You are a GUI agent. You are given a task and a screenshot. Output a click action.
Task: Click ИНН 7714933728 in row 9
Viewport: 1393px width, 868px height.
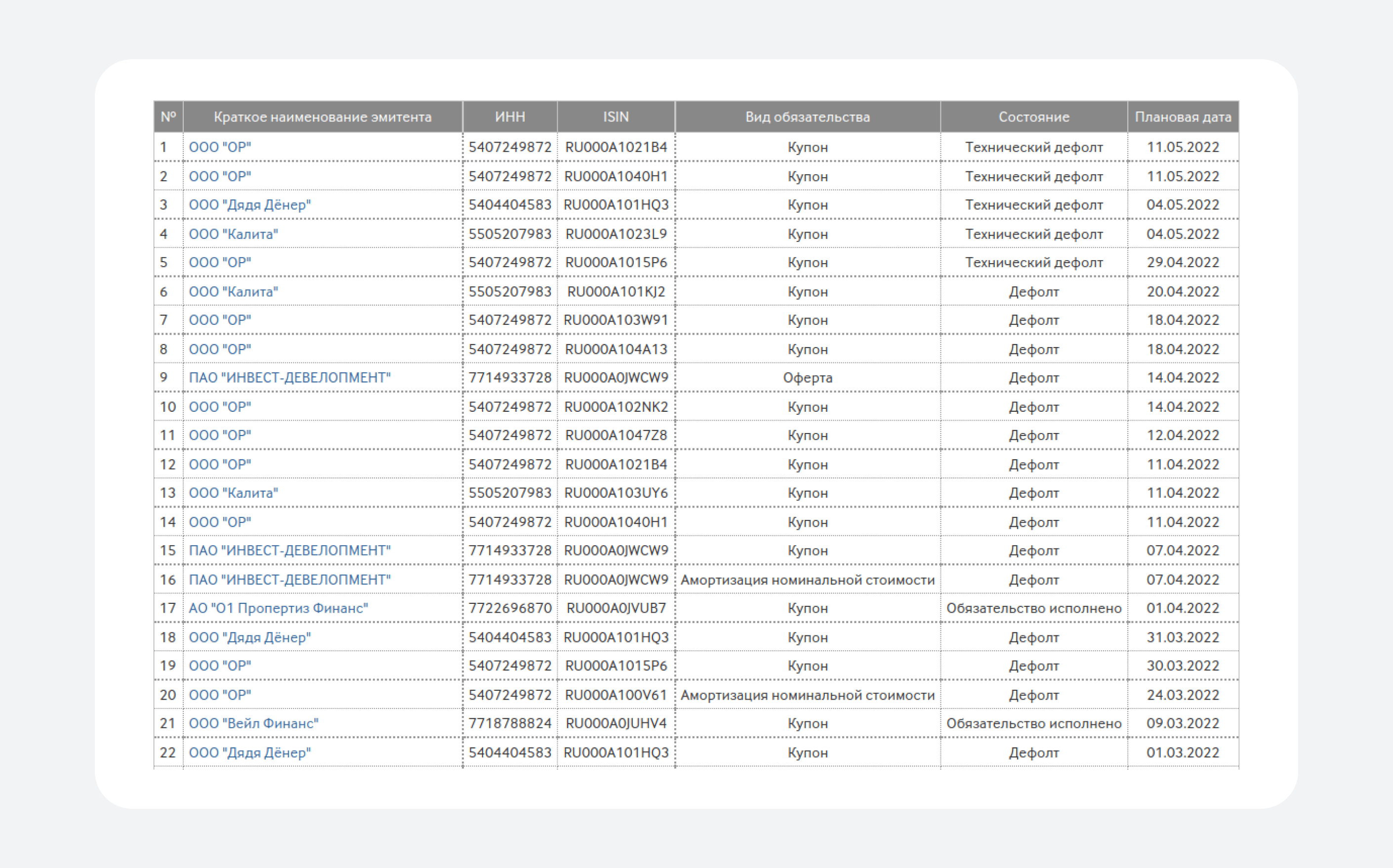[x=510, y=378]
